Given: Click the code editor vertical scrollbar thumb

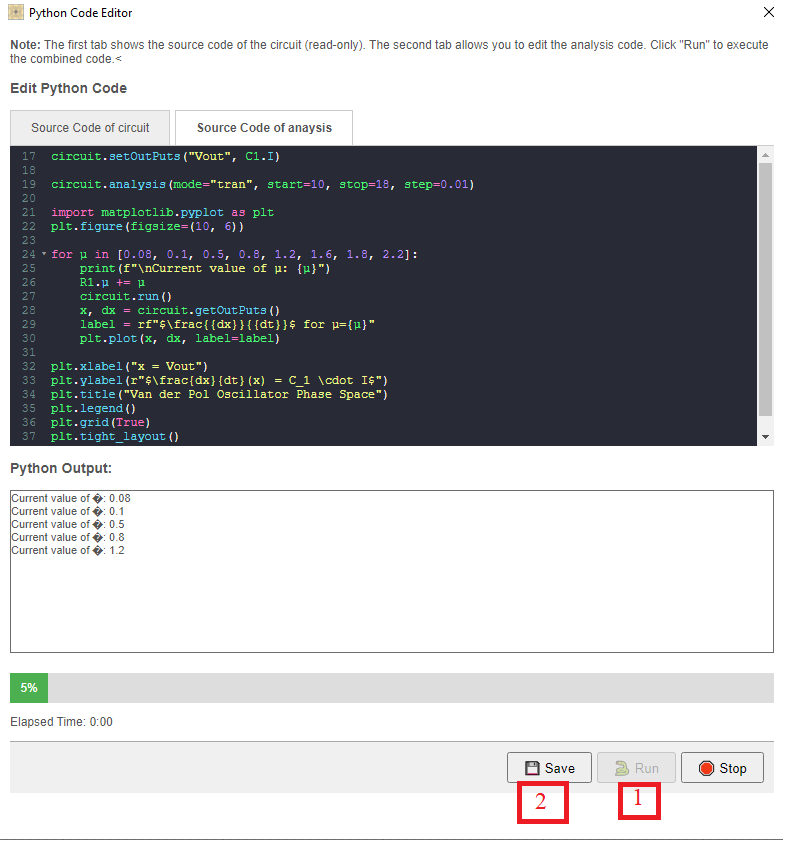Looking at the screenshot, I should (765, 290).
